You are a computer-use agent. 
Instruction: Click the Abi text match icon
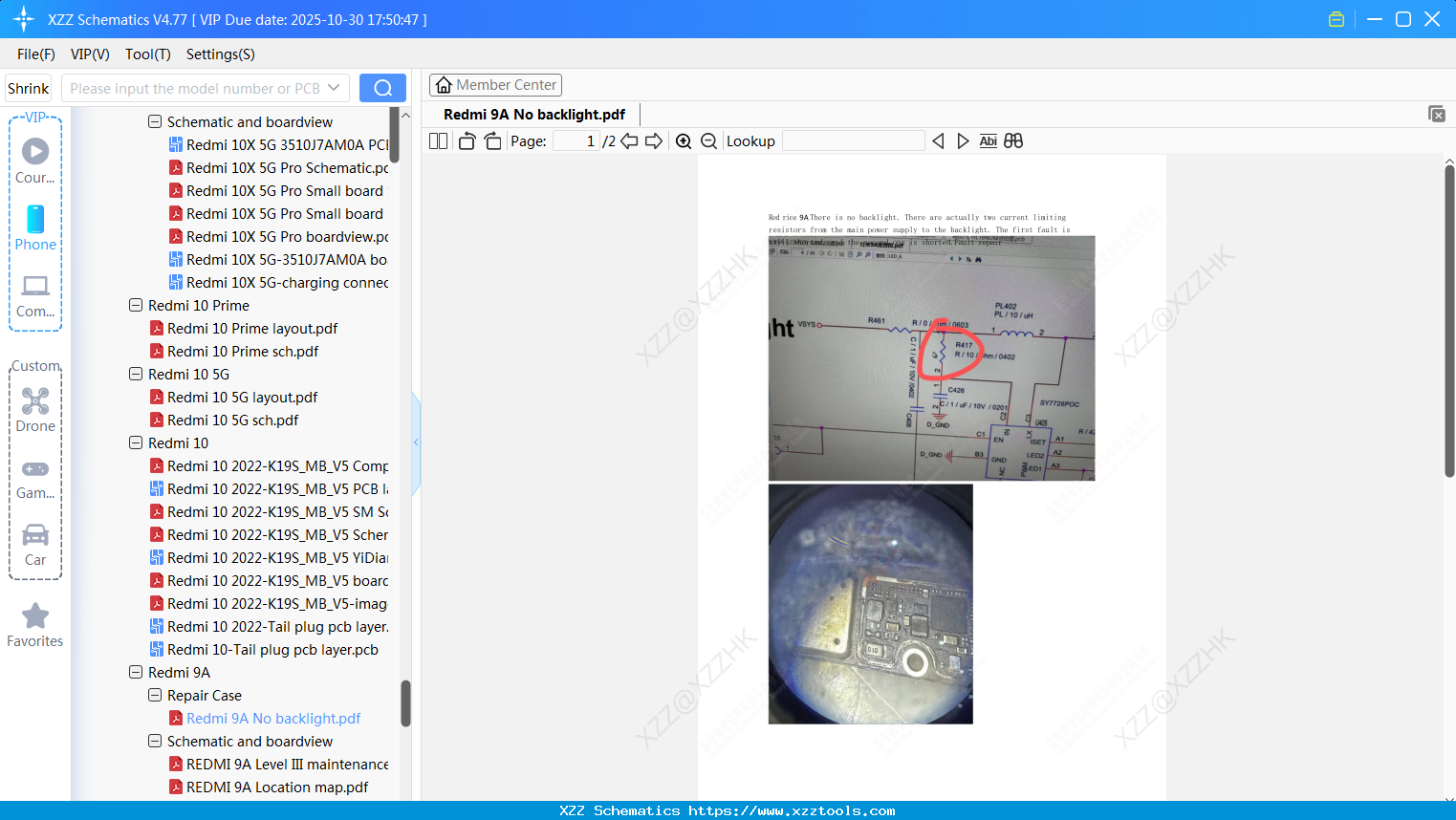(x=989, y=141)
